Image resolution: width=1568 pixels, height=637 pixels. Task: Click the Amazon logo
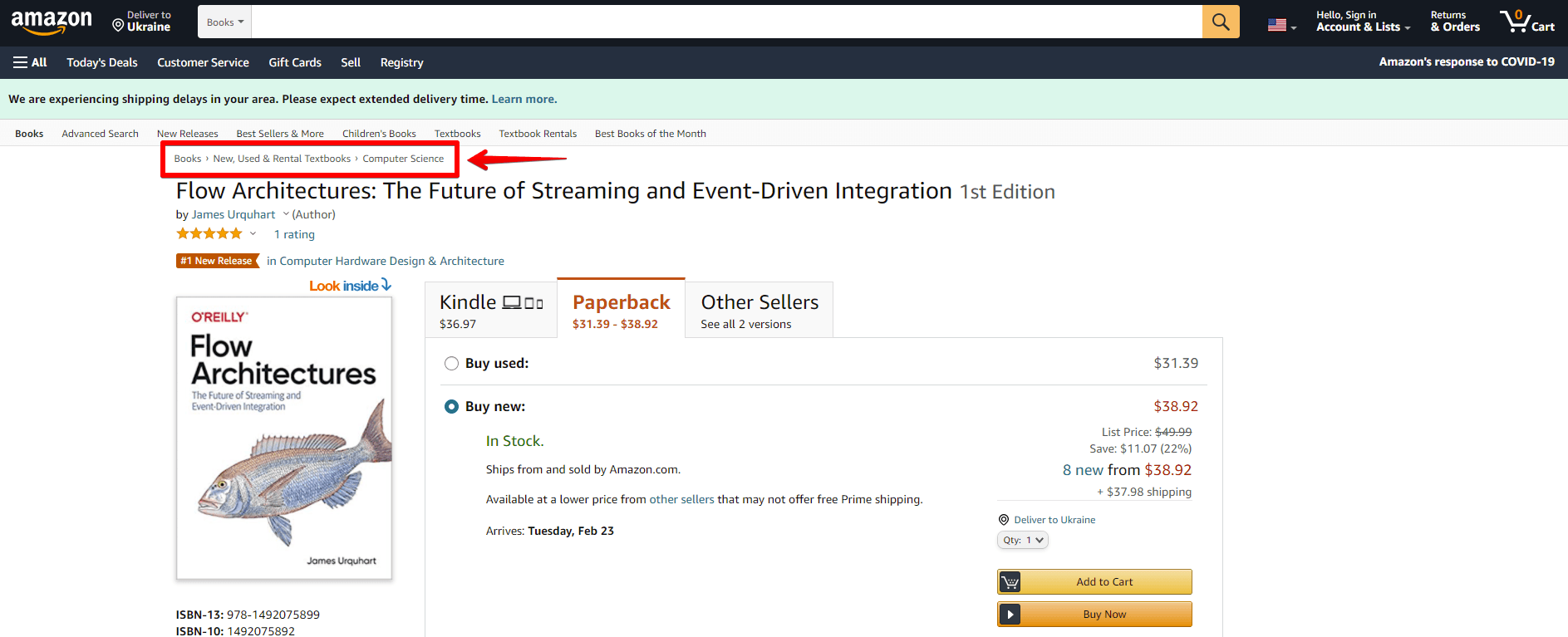point(52,22)
